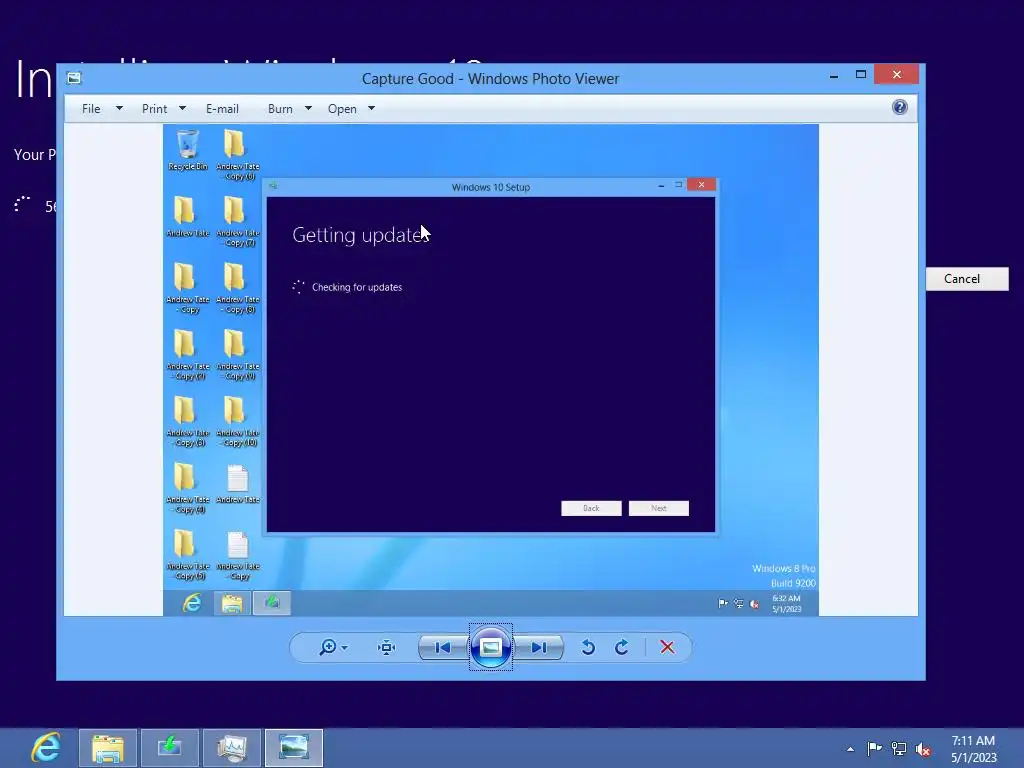Launch Internet Explorer from the taskbar
This screenshot has height=768, width=1024.
tap(46, 748)
